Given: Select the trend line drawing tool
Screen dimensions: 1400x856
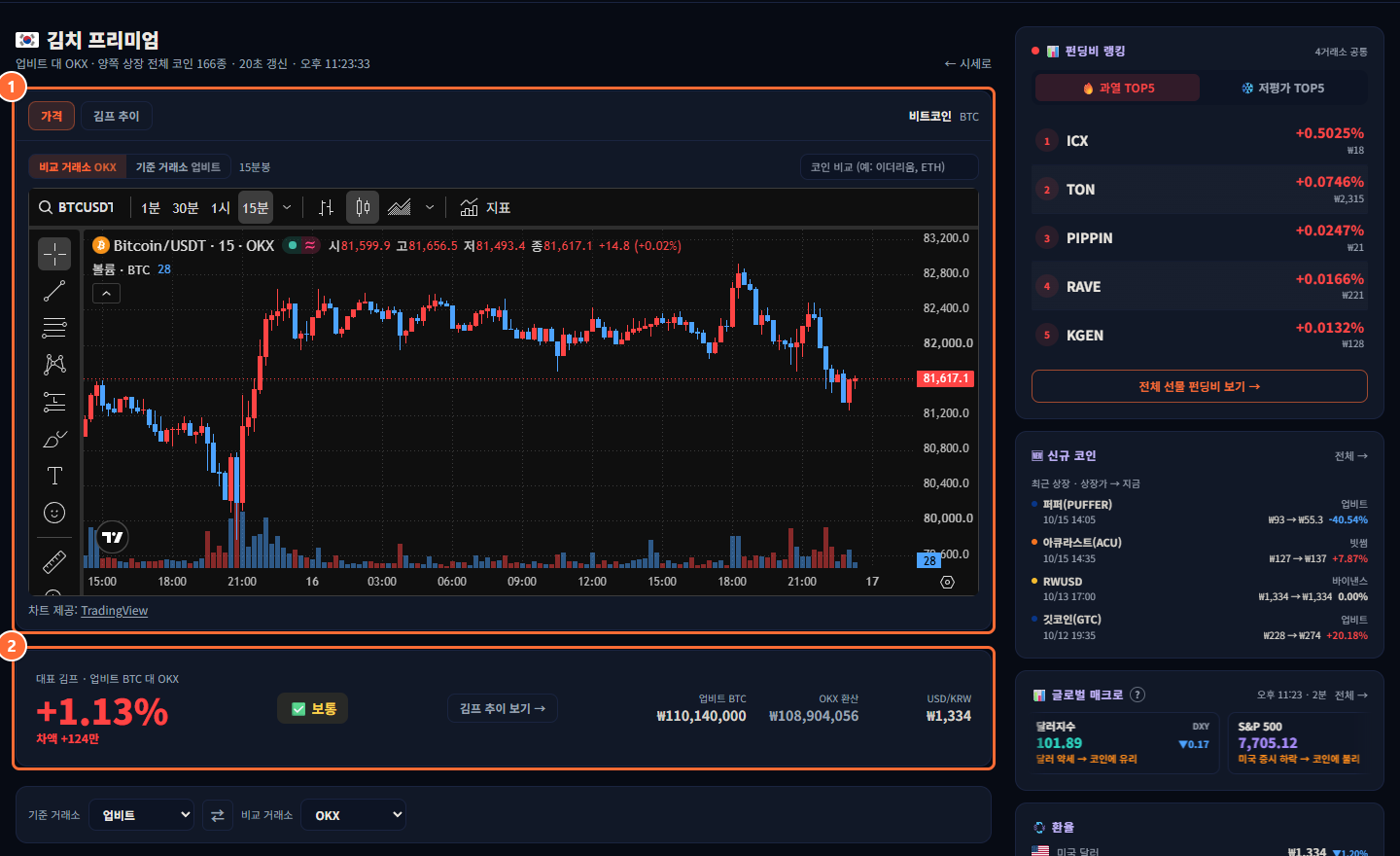Looking at the screenshot, I should coord(54,291).
